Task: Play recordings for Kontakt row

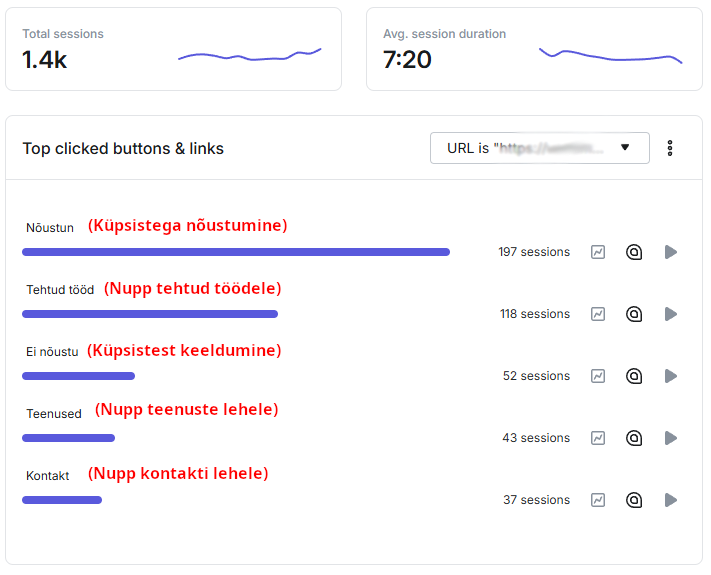Action: coord(671,500)
